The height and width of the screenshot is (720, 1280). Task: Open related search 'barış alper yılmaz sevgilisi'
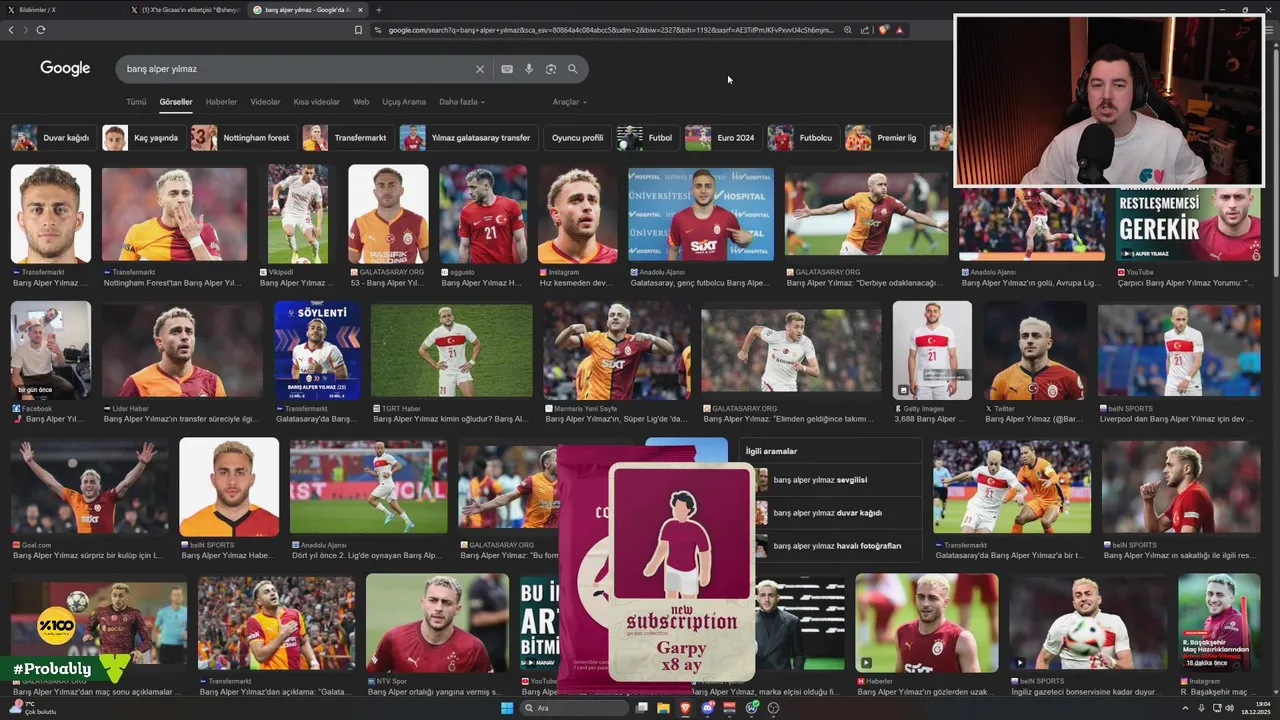point(832,480)
